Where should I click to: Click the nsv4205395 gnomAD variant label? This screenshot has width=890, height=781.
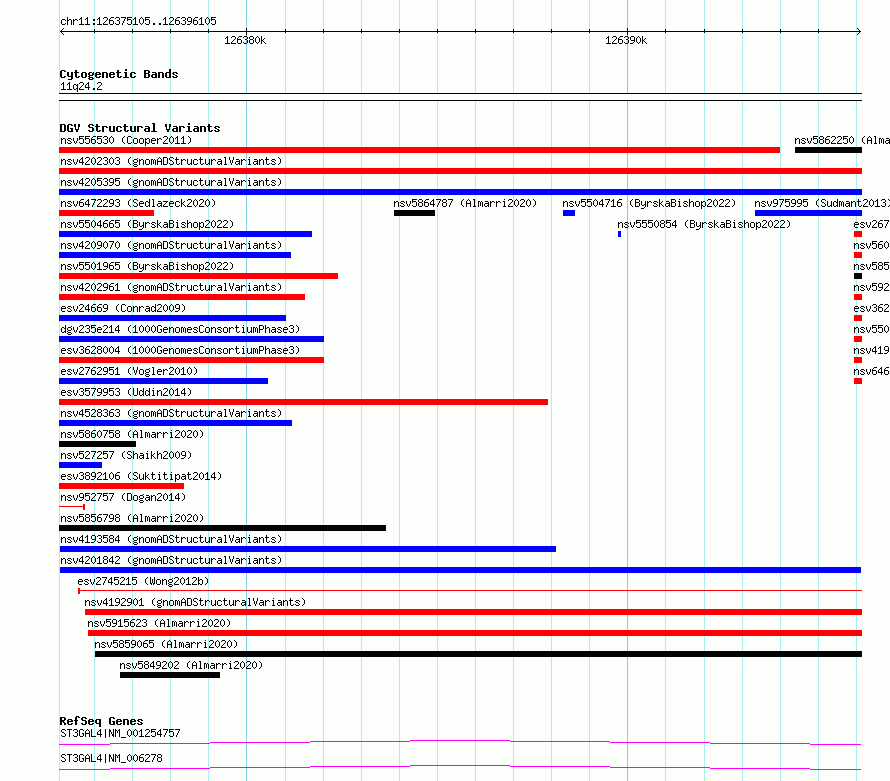(x=171, y=182)
